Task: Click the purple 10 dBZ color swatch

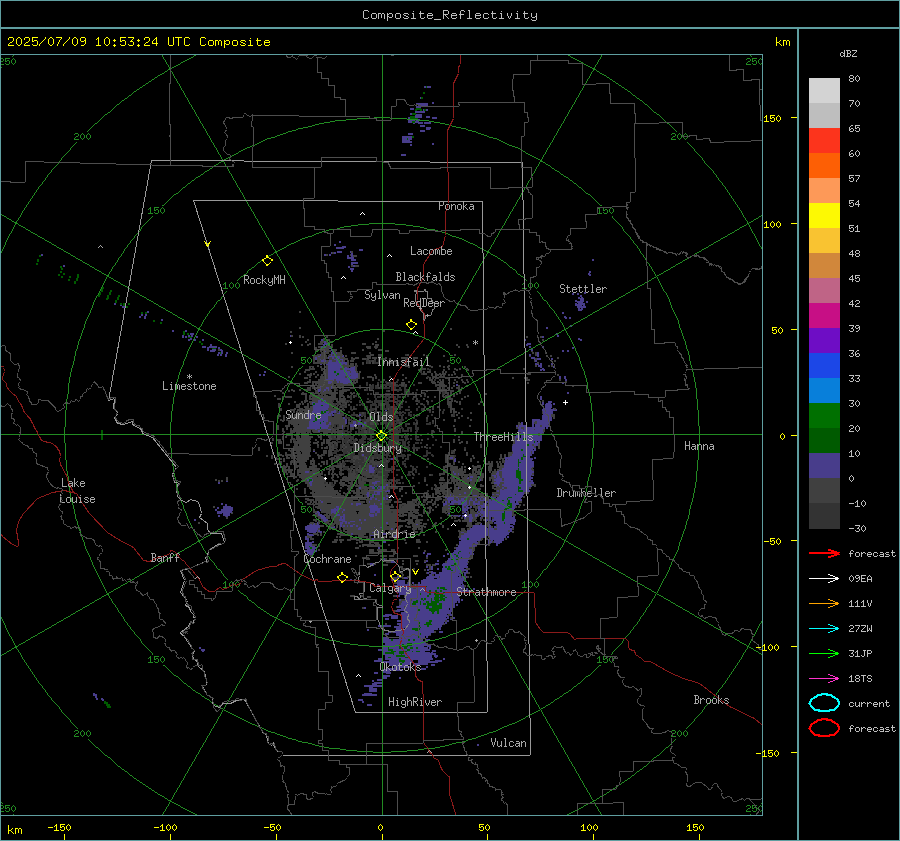Action: [824, 465]
